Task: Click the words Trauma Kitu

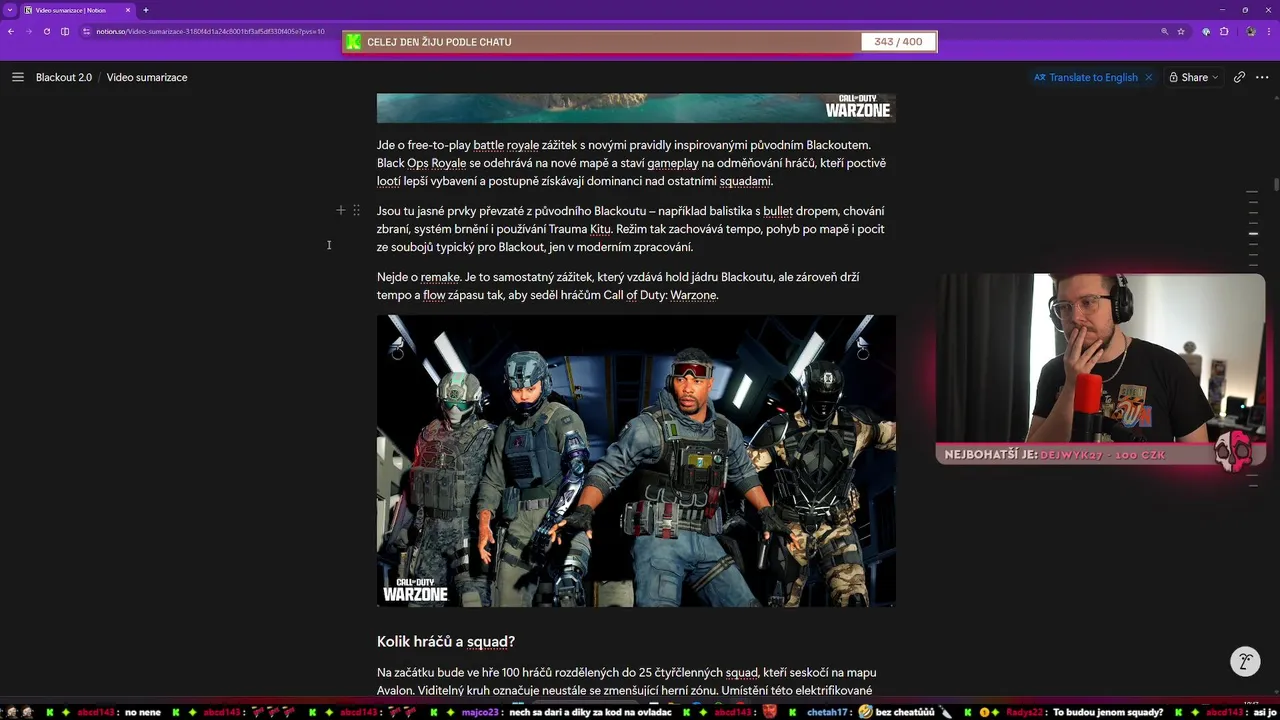Action: point(581,229)
